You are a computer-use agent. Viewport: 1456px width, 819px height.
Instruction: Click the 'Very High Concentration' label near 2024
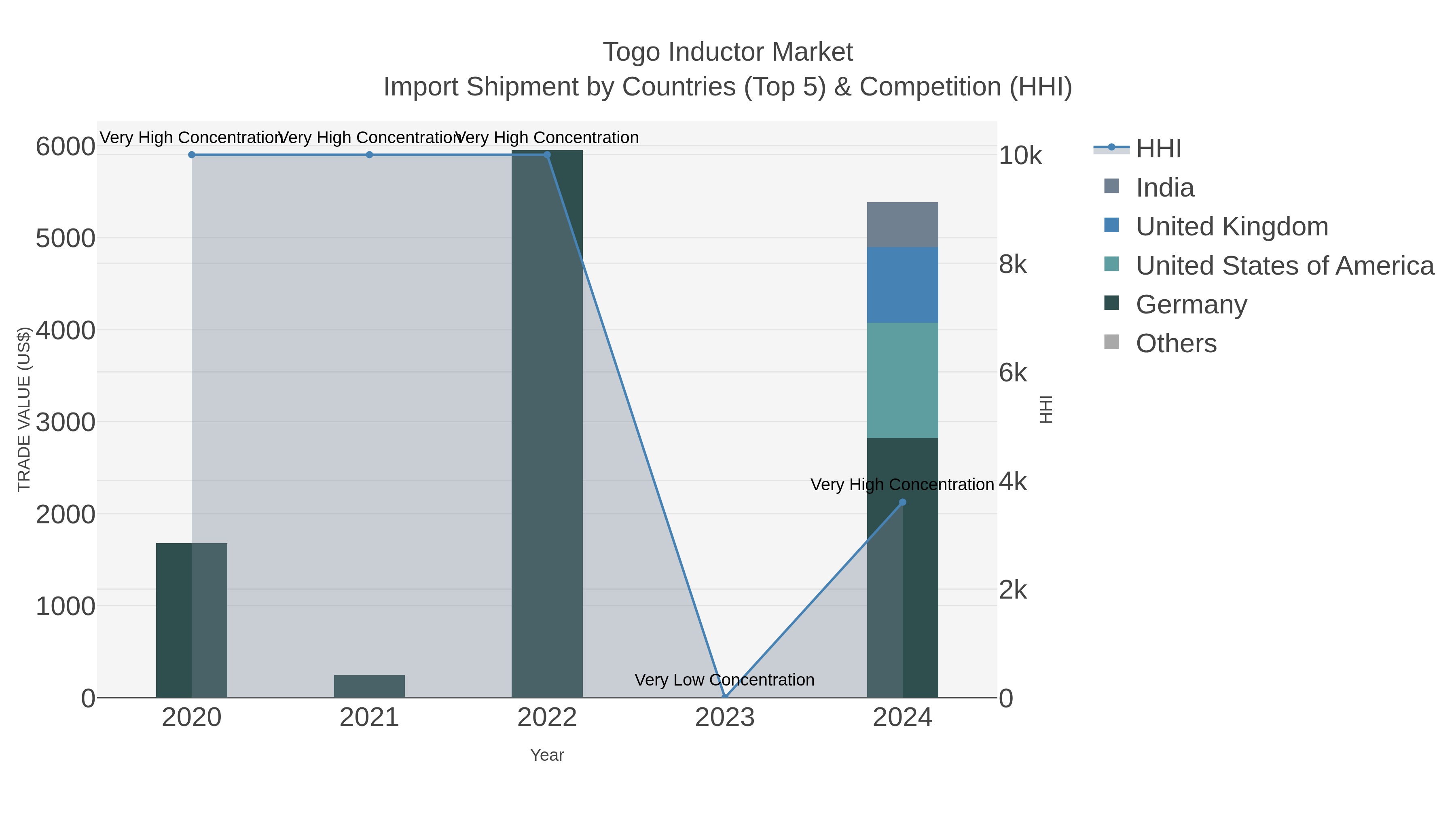(903, 485)
